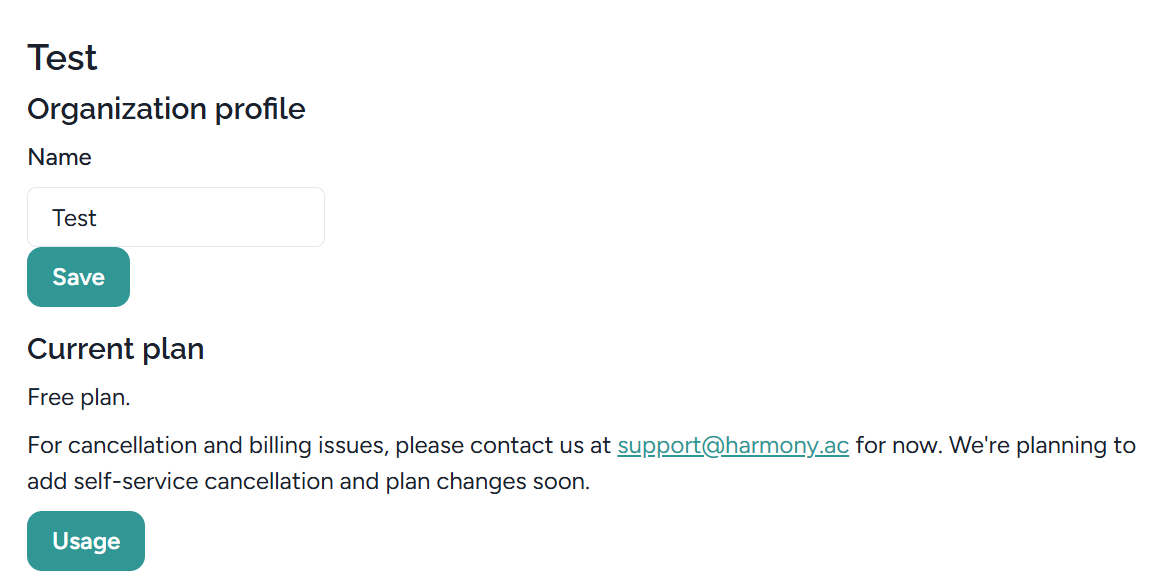Save the organization profile name
Screen dimensions: 1173x586
point(78,277)
